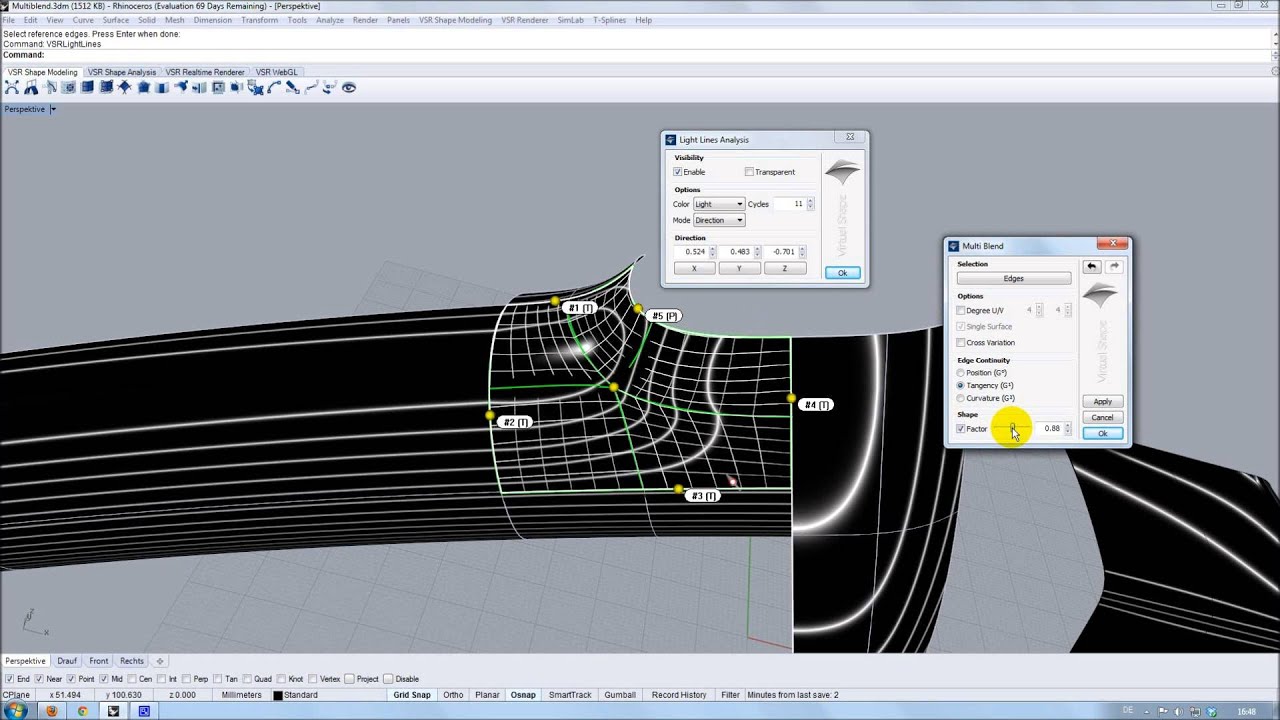
Task: Click the diamond-shaped control point icon
Action: coord(124,88)
